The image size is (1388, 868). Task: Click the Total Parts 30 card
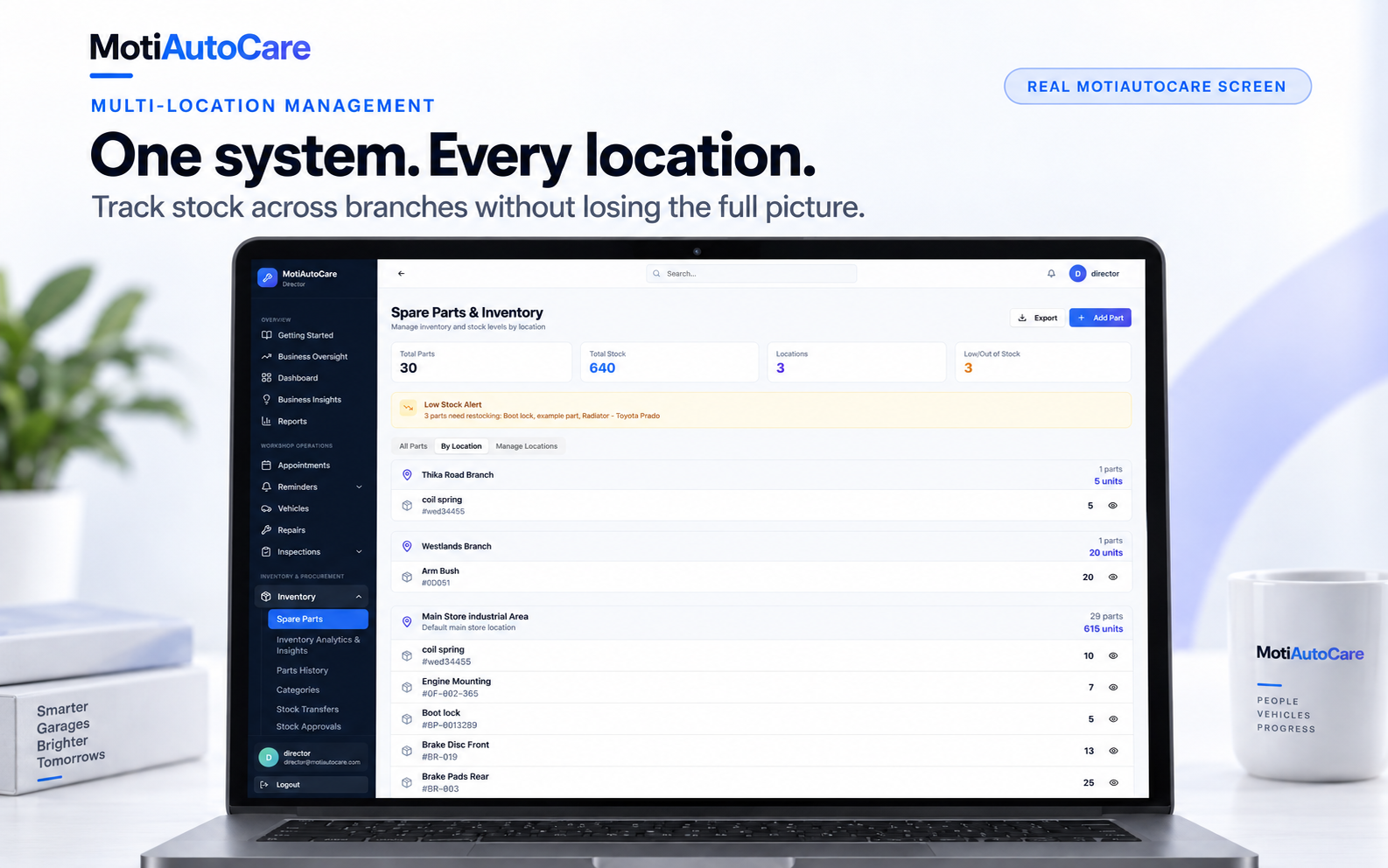[x=480, y=361]
